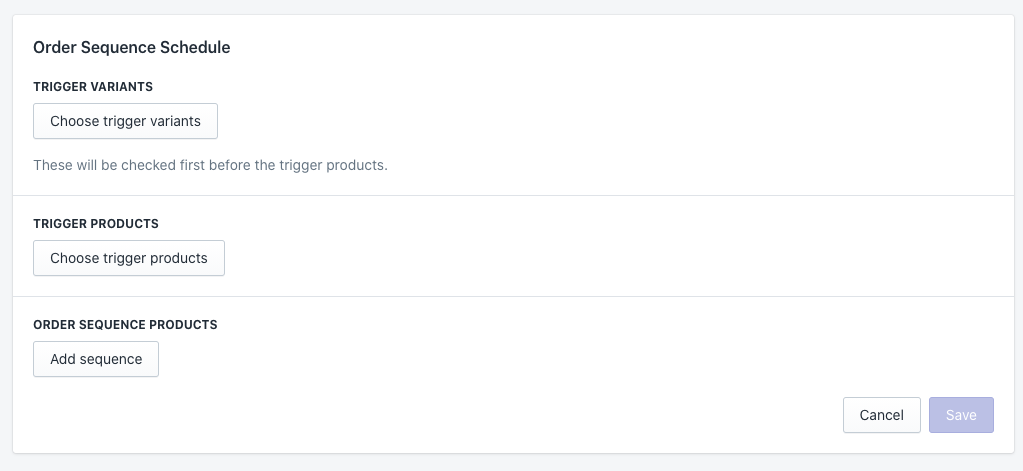Image resolution: width=1023 pixels, height=471 pixels.
Task: Click the button beneath the TRIGGER VARIANTS label
Action: click(x=125, y=121)
